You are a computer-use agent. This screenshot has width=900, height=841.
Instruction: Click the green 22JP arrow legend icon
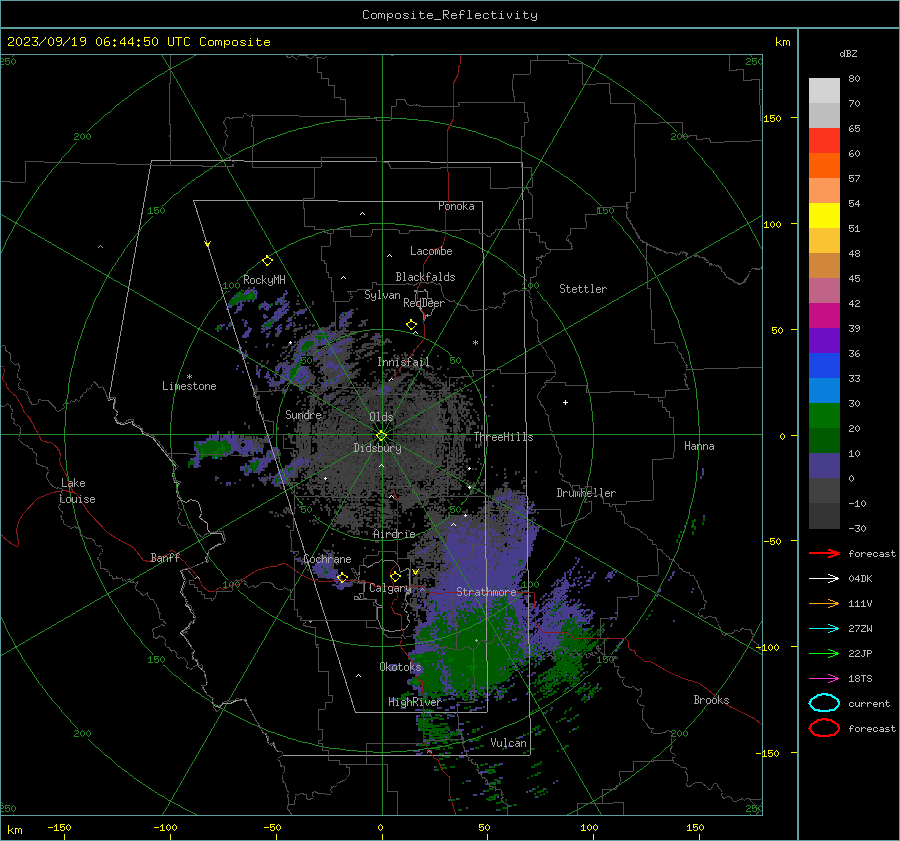pyautogui.click(x=824, y=653)
